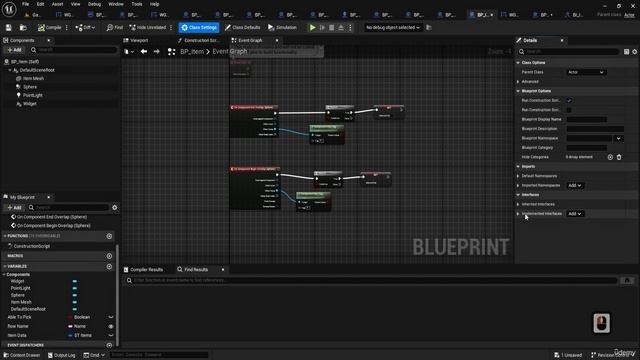Select Item Mesh component in tree
Viewport: 640px width, 360px height.
[33, 78]
